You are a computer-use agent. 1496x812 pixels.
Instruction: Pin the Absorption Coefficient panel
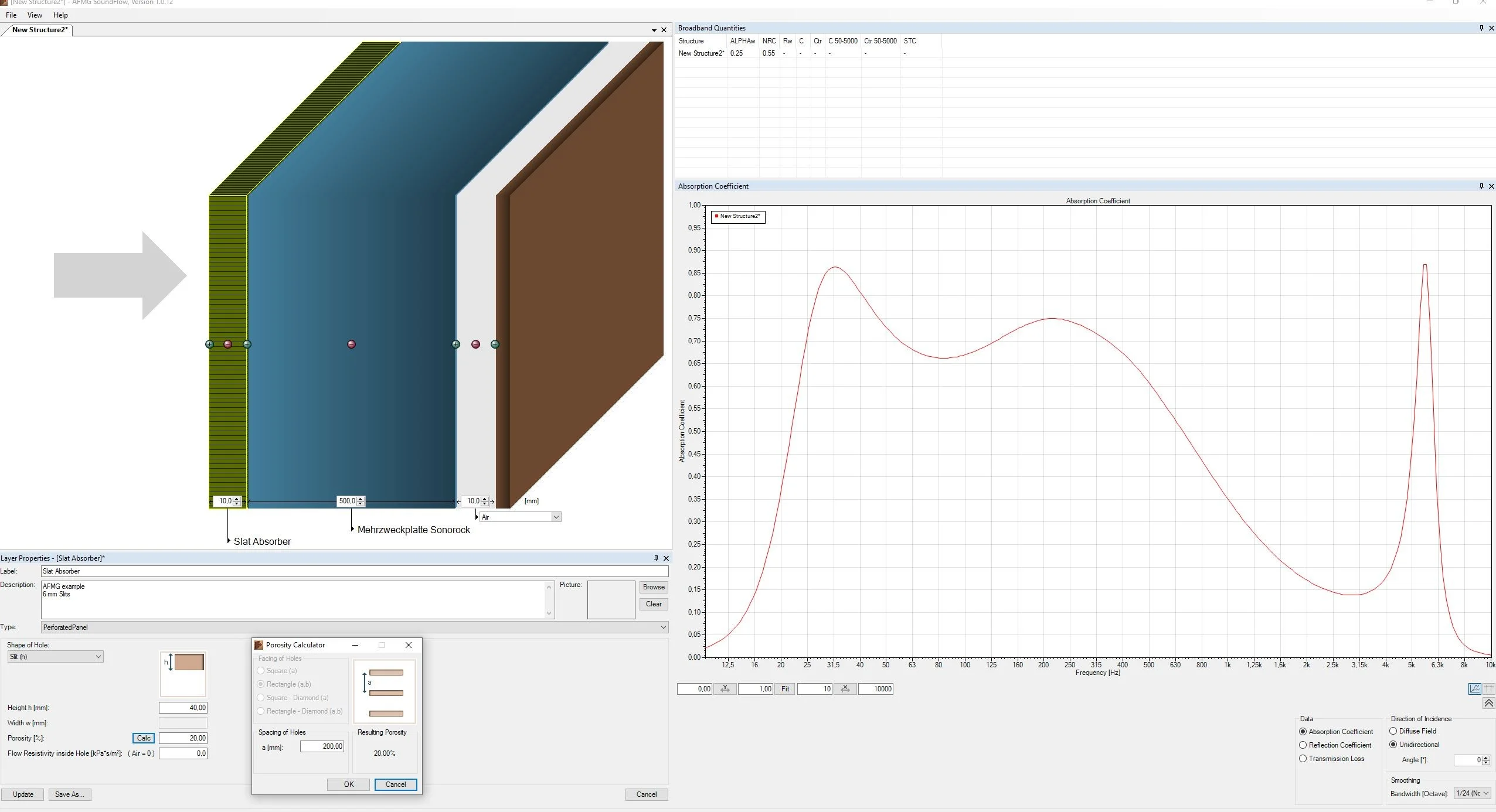pyautogui.click(x=1481, y=186)
